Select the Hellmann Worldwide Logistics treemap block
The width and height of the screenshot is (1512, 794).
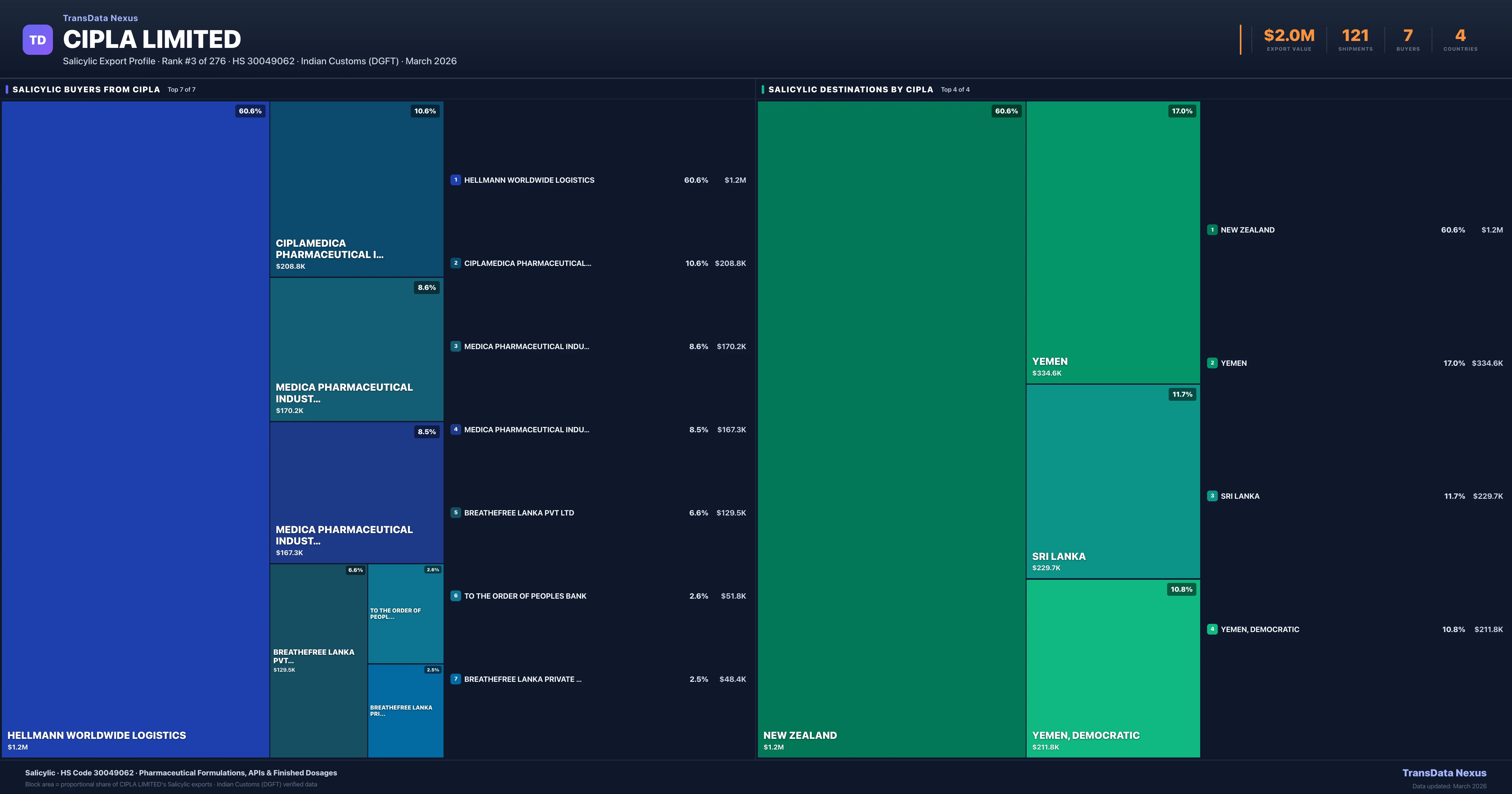tap(135, 429)
